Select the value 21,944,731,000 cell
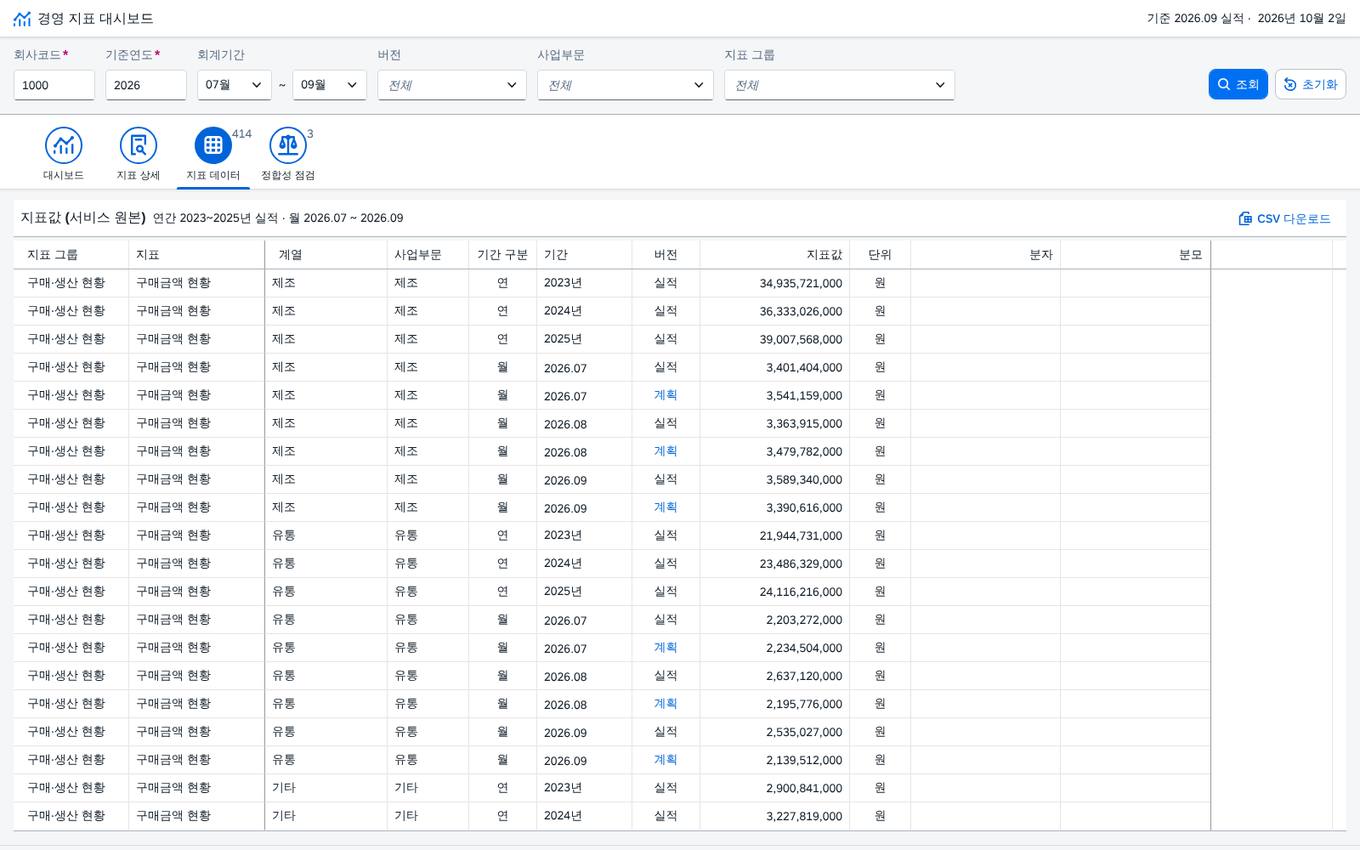This screenshot has height=850, width=1360. pyautogui.click(x=775, y=535)
